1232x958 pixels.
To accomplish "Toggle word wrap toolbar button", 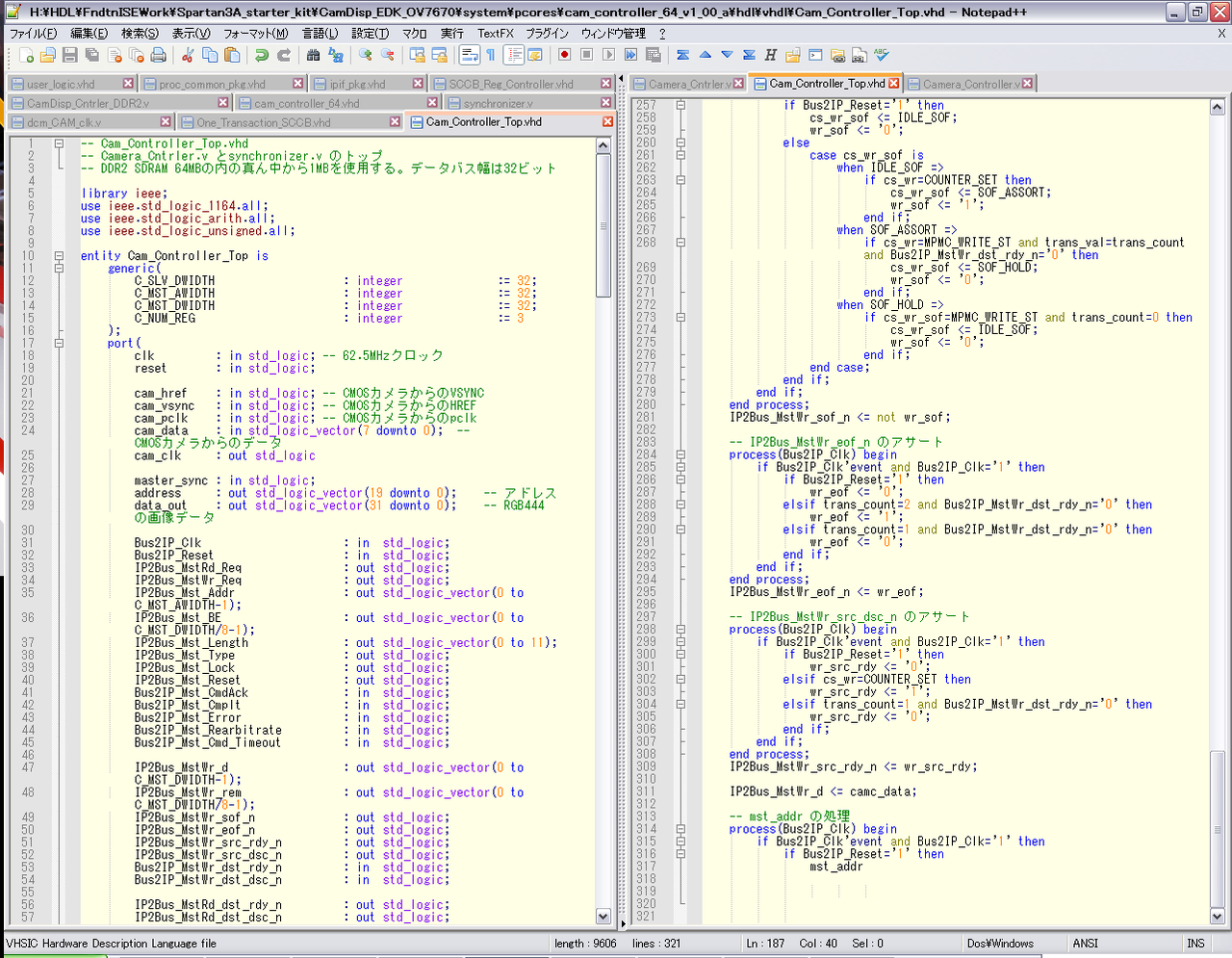I will tap(469, 55).
